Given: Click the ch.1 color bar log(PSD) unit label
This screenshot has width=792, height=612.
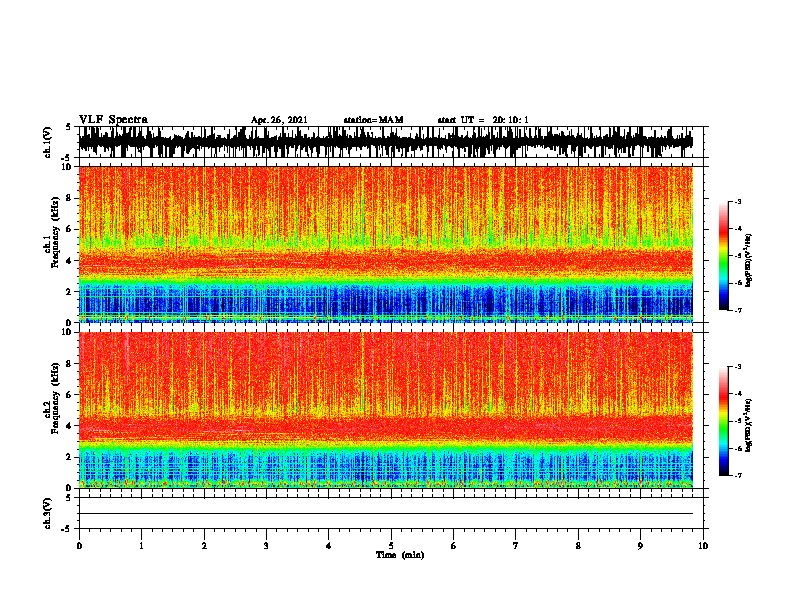Looking at the screenshot, I should coord(748,261).
